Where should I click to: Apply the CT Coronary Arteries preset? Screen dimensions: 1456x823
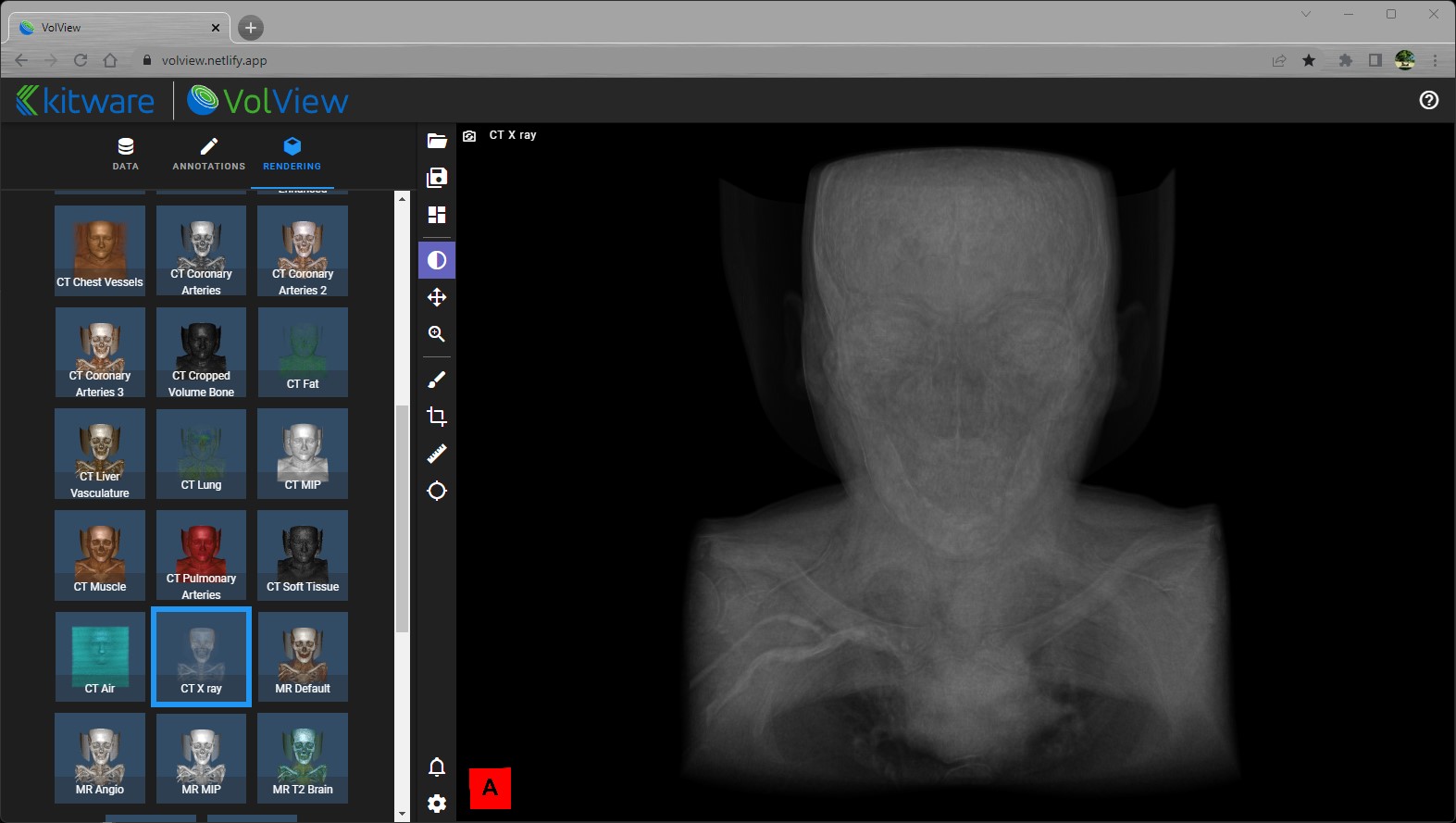pos(201,251)
